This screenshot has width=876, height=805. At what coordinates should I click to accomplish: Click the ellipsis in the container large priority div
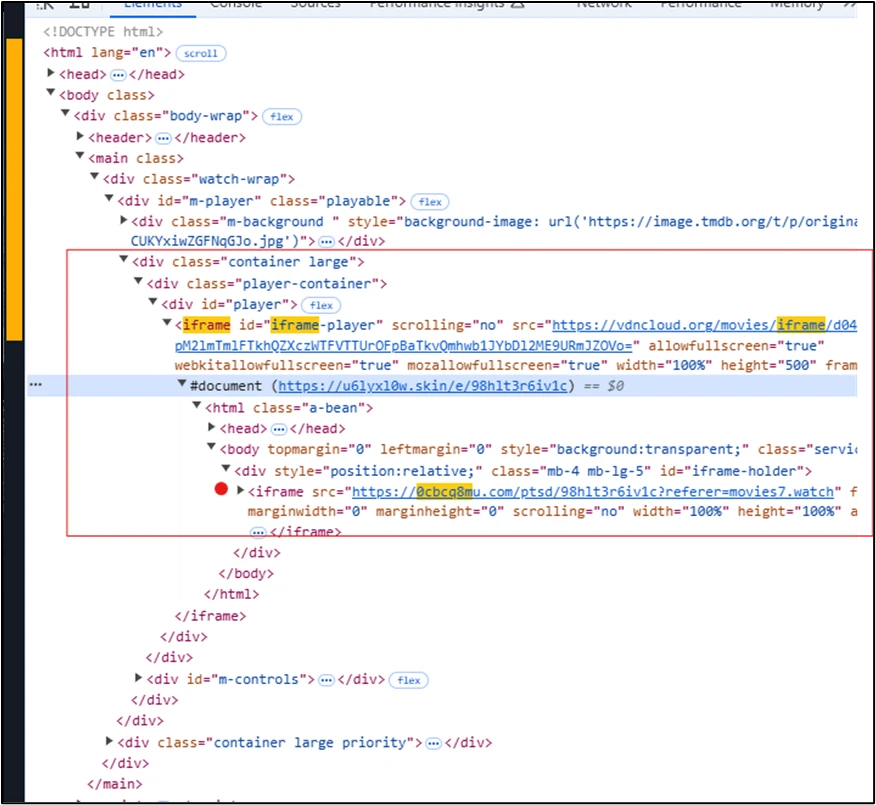(x=433, y=742)
